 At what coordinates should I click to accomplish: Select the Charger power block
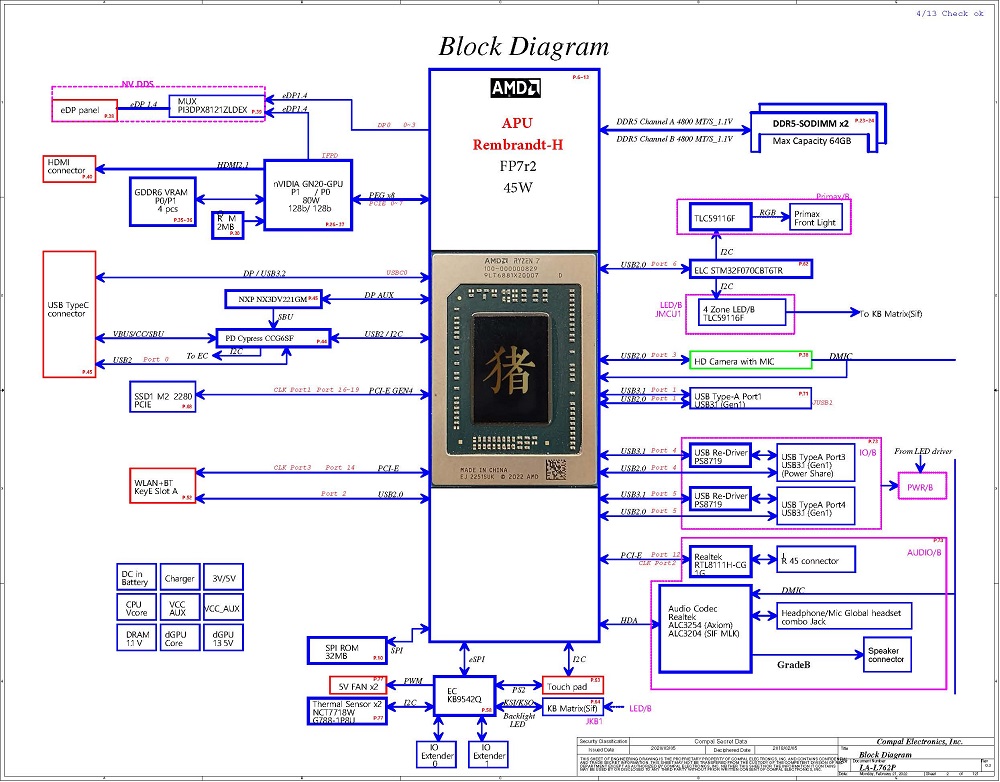click(180, 578)
